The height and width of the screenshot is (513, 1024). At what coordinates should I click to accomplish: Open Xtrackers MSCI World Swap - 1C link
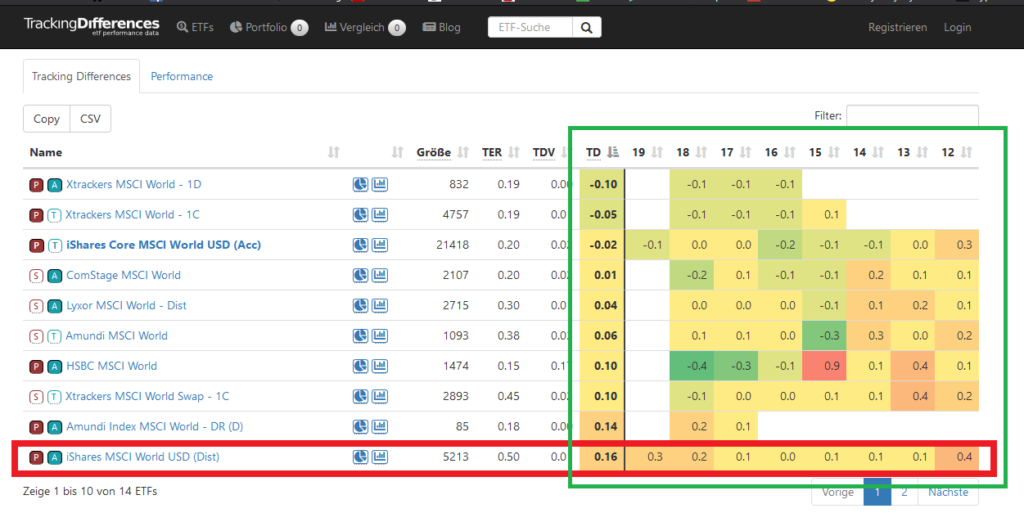[x=147, y=396]
